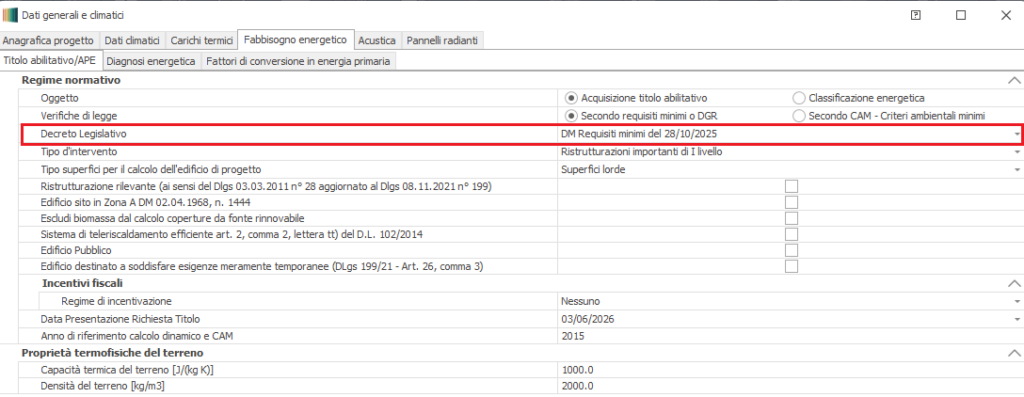Viewport: 1024px width, 397px height.
Task: Click the Ristrutturazioni importanti di I livello value
Action: [x=641, y=152]
